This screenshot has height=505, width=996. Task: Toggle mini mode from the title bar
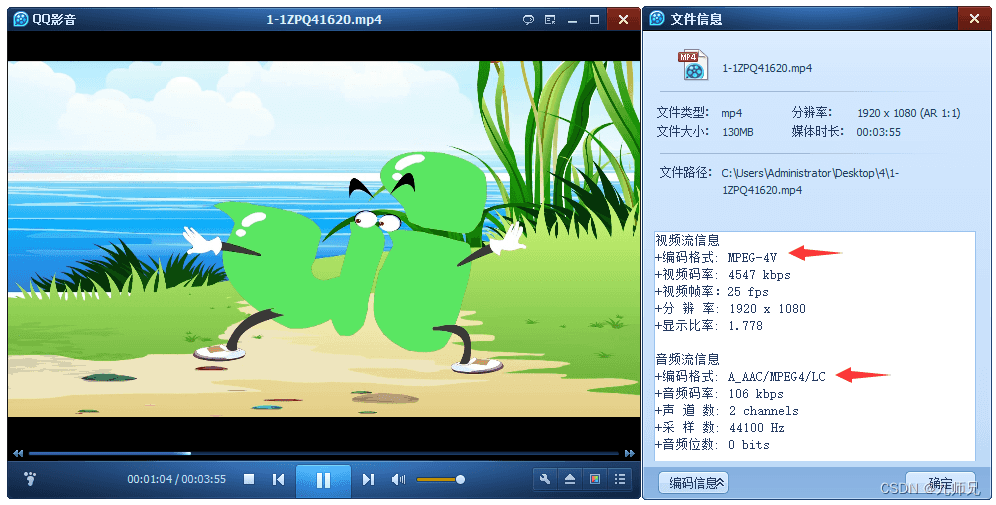click(x=551, y=19)
